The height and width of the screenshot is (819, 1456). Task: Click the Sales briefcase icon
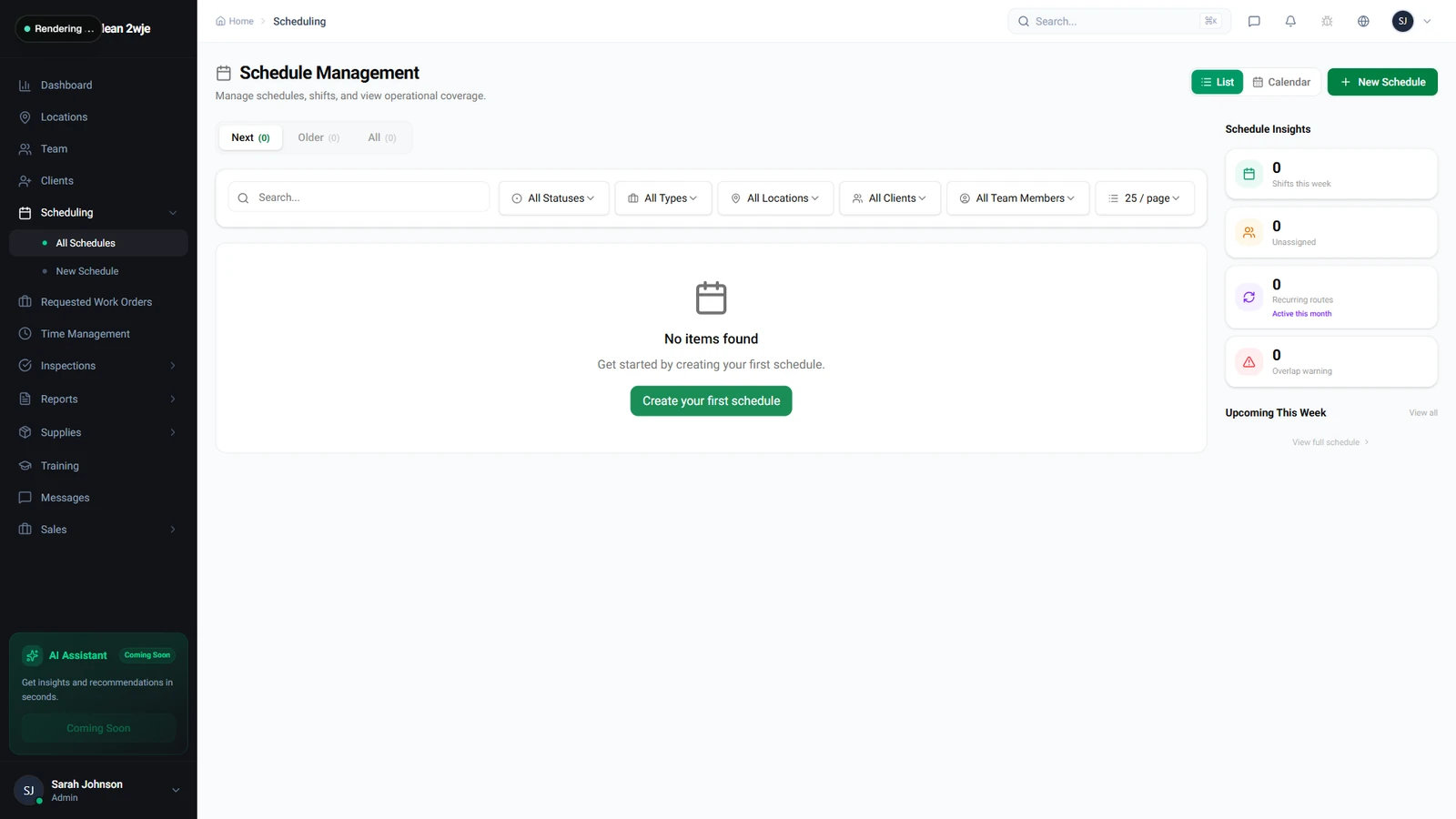[25, 530]
